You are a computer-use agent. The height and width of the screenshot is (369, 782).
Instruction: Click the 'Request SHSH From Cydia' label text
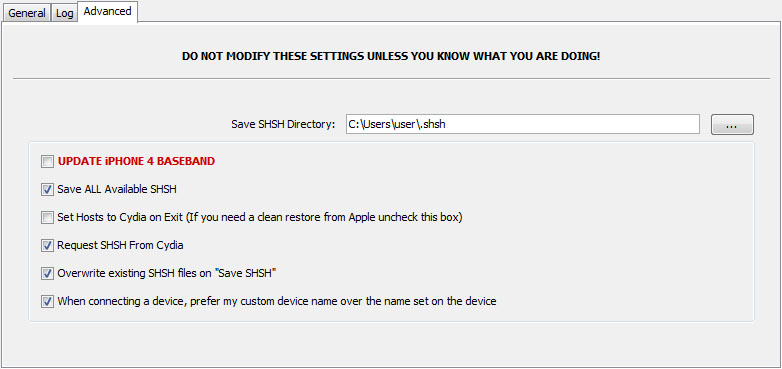pyautogui.click(x=120, y=245)
